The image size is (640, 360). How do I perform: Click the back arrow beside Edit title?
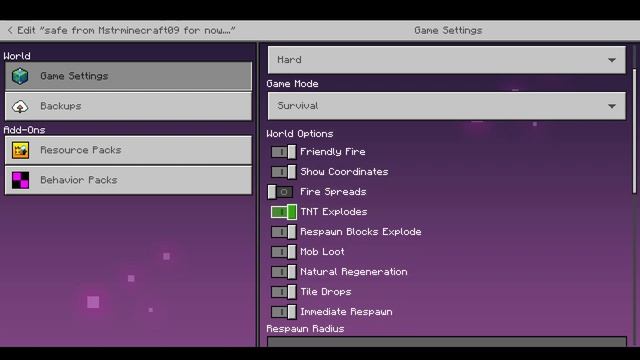coord(10,30)
